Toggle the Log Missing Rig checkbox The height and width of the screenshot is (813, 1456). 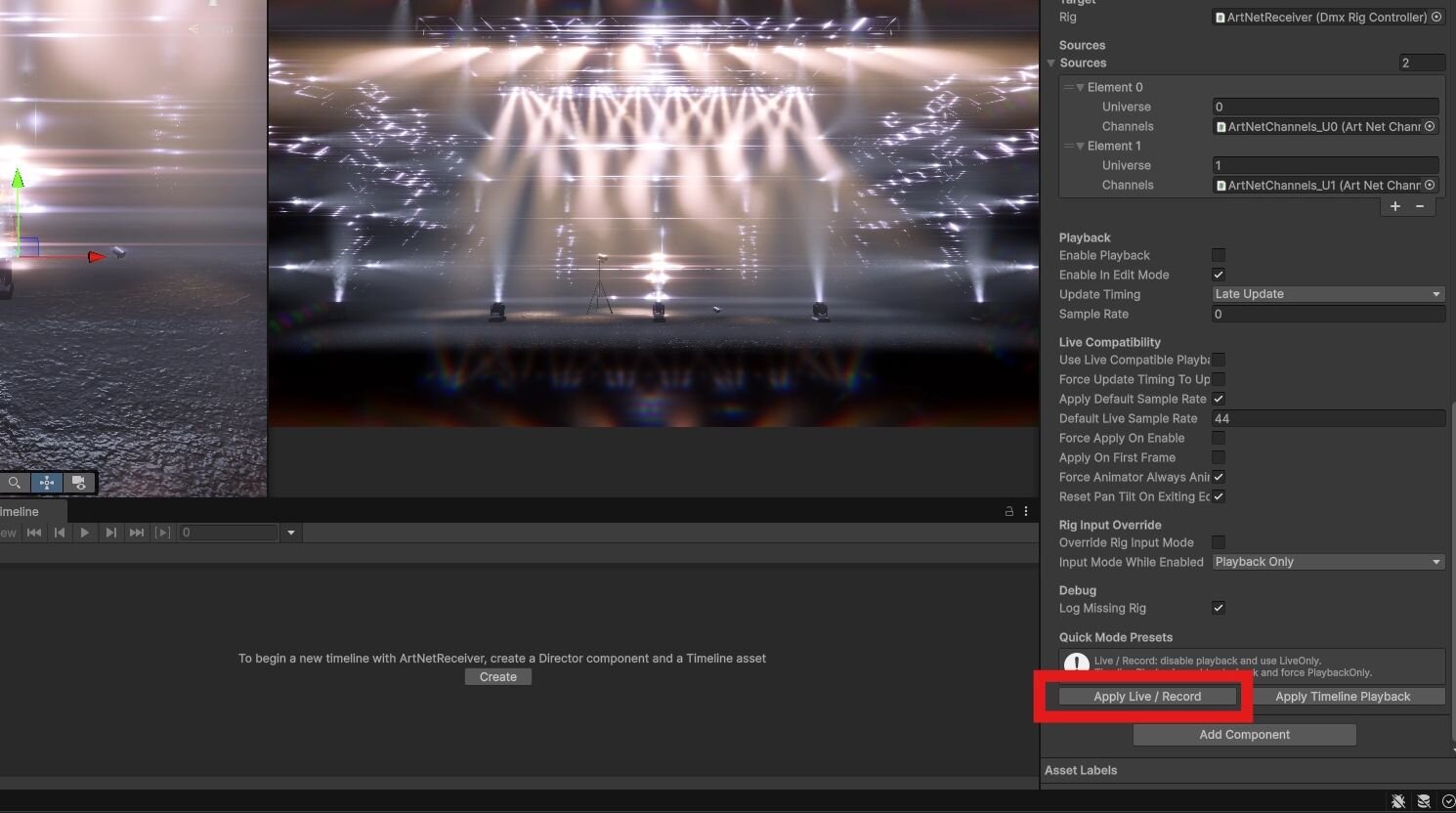point(1219,608)
